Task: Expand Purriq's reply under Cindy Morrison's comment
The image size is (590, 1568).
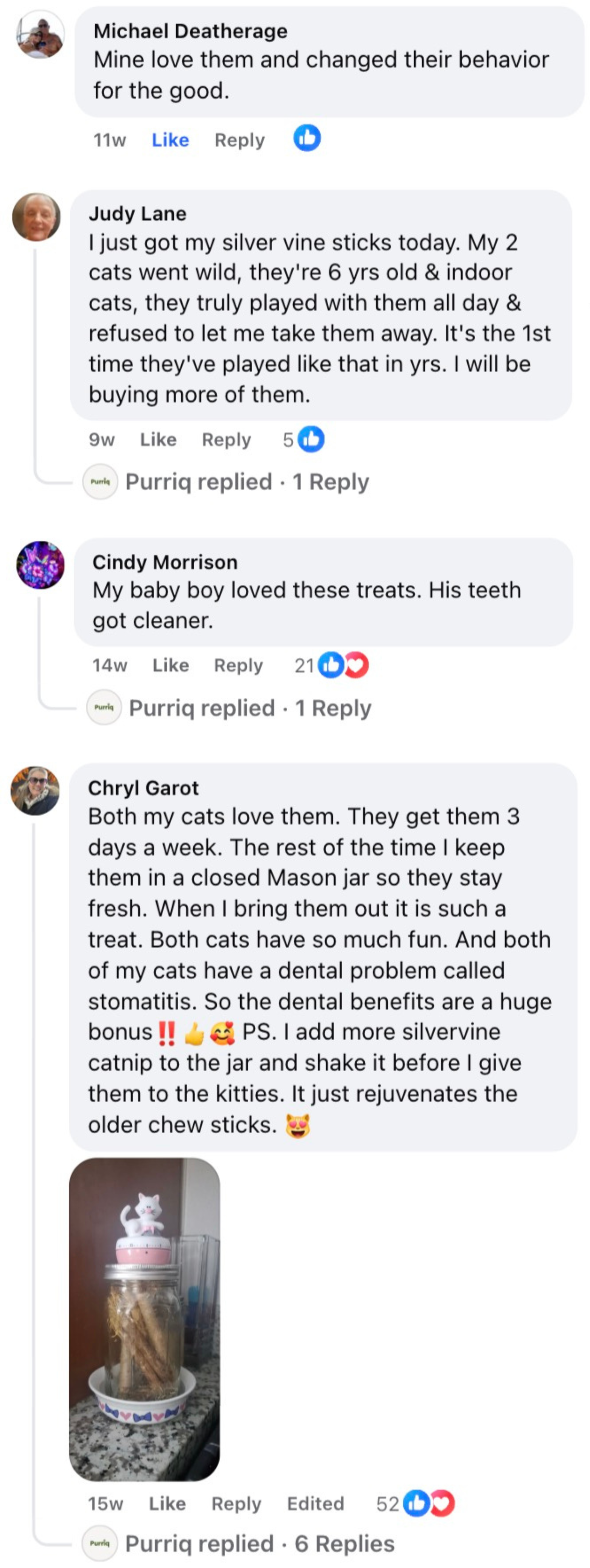Action: tap(250, 708)
